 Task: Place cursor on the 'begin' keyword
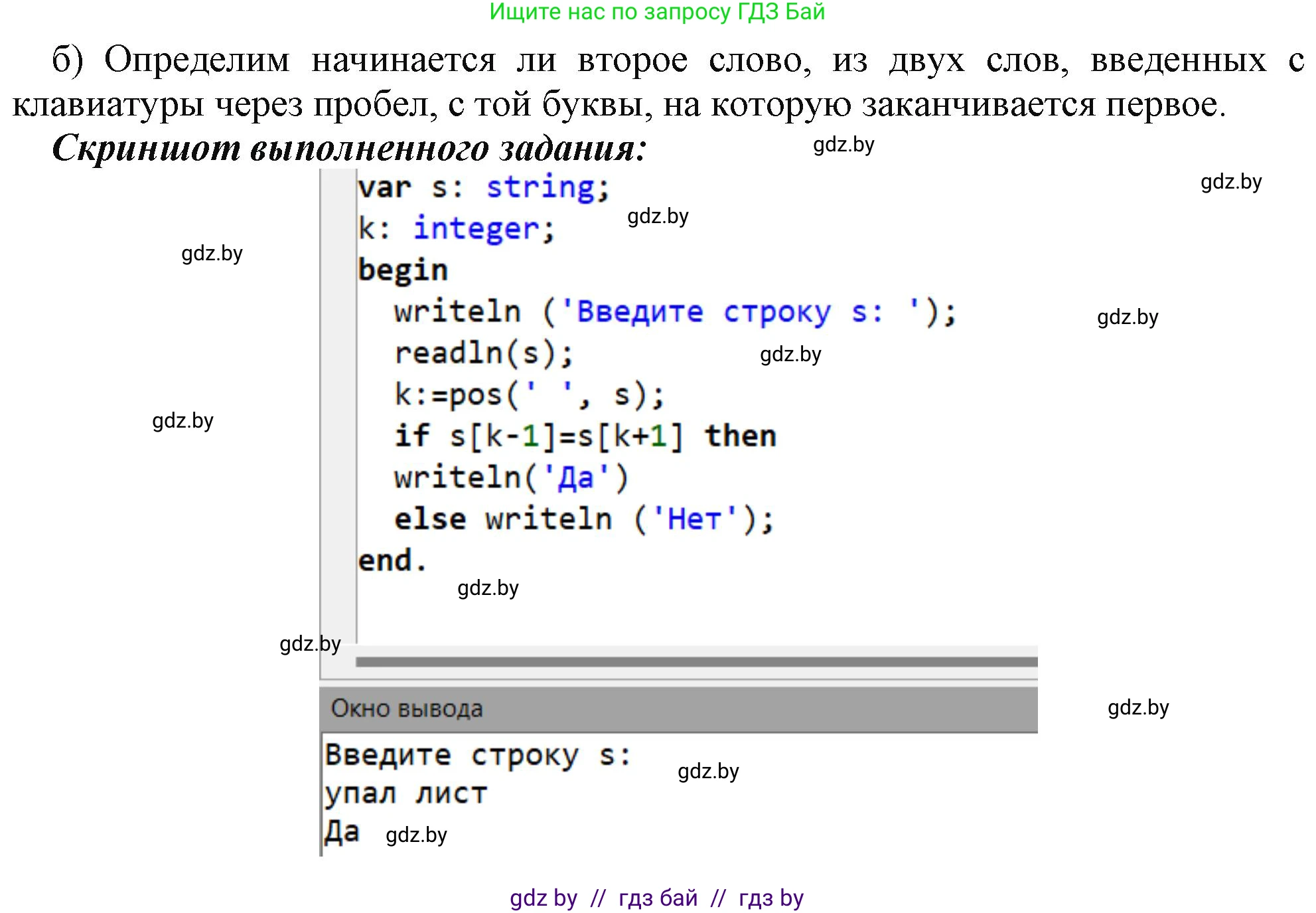pyautogui.click(x=402, y=270)
